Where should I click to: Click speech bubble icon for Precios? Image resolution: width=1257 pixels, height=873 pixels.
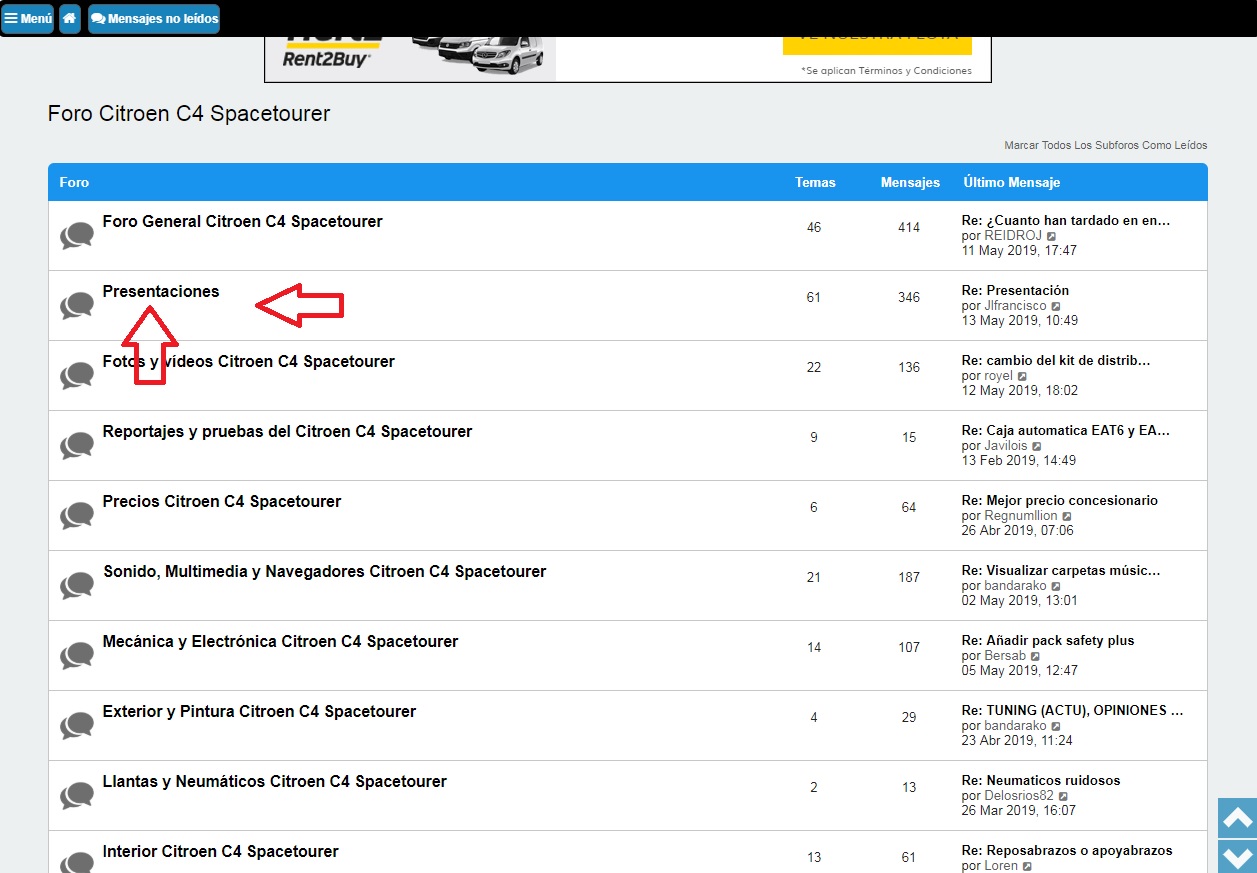pos(77,516)
